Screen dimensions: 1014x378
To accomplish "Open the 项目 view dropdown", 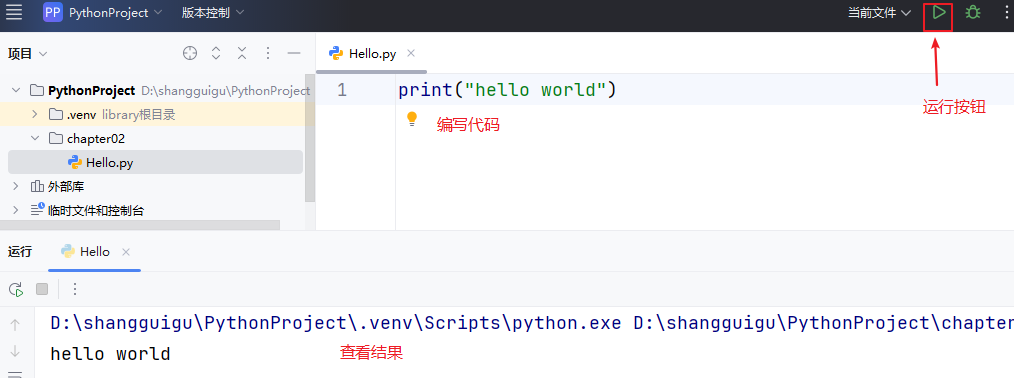I will point(27,54).
